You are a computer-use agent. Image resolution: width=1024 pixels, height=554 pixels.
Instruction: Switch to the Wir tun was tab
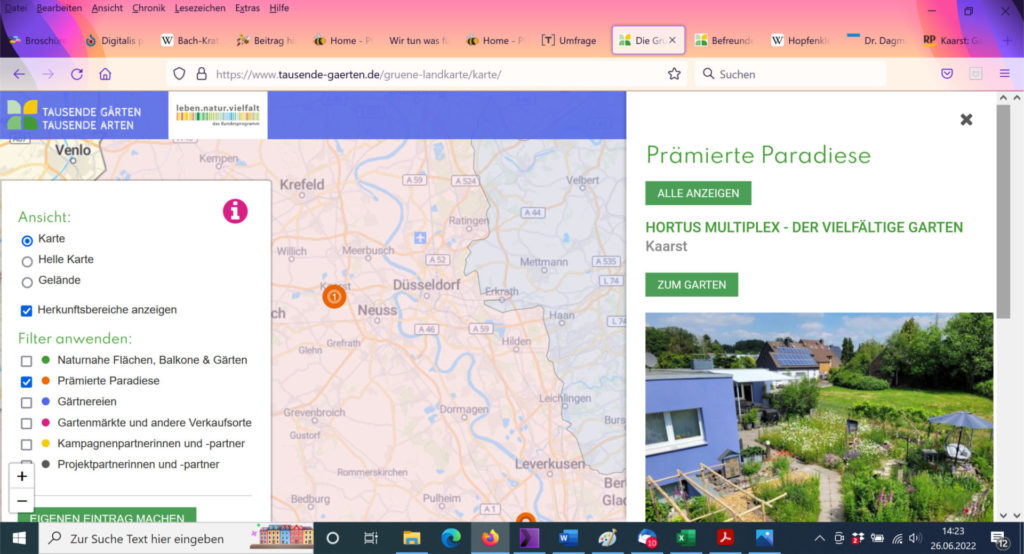point(418,40)
